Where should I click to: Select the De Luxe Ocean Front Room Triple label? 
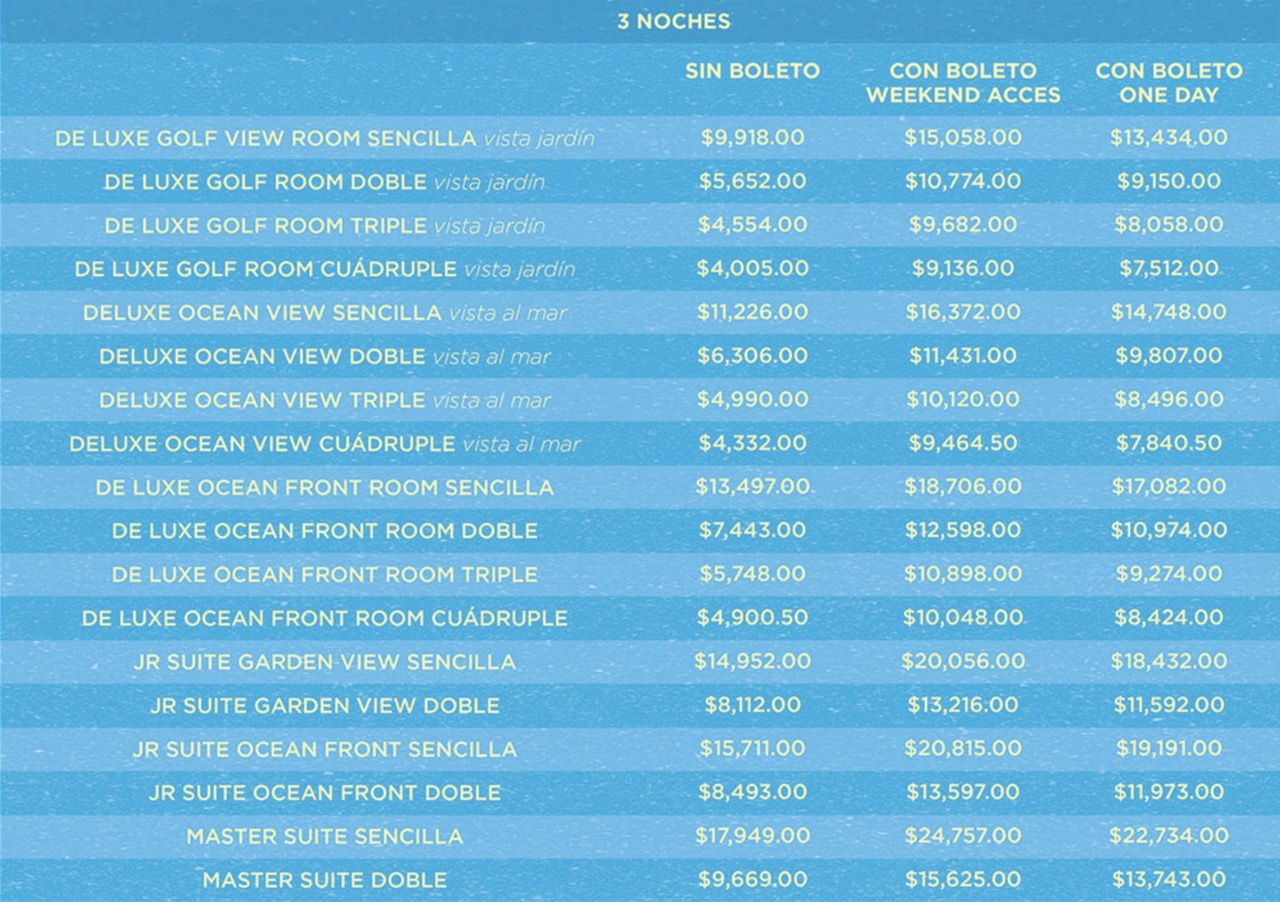tap(325, 574)
